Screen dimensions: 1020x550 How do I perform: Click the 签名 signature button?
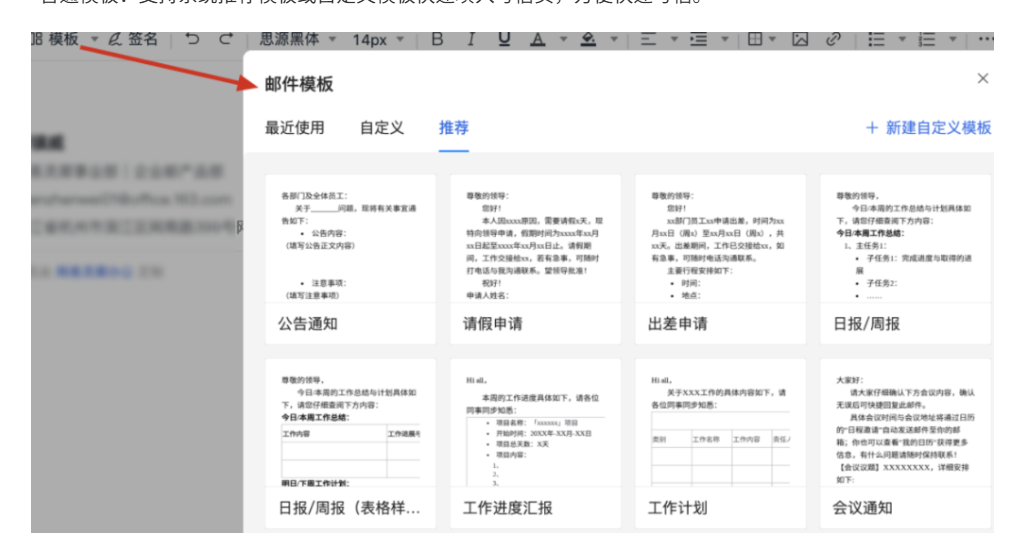[133, 40]
